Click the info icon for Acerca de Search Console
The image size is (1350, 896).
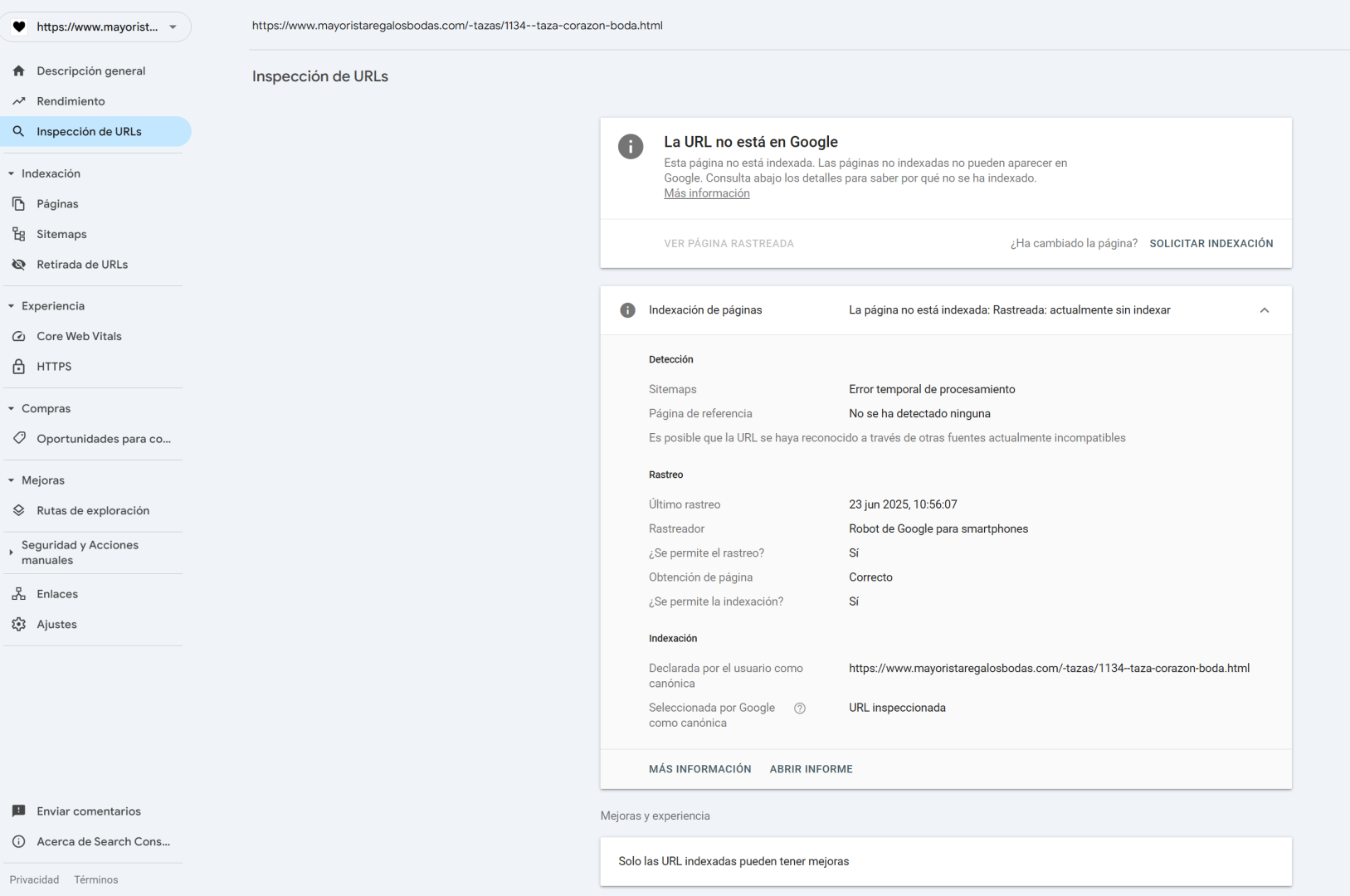19,841
